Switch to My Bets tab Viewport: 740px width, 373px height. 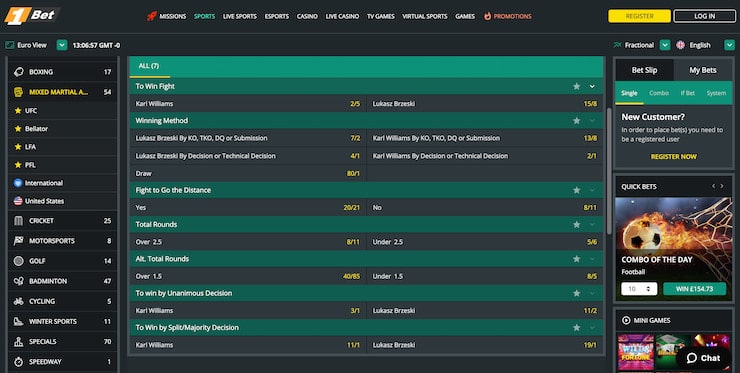click(703, 70)
